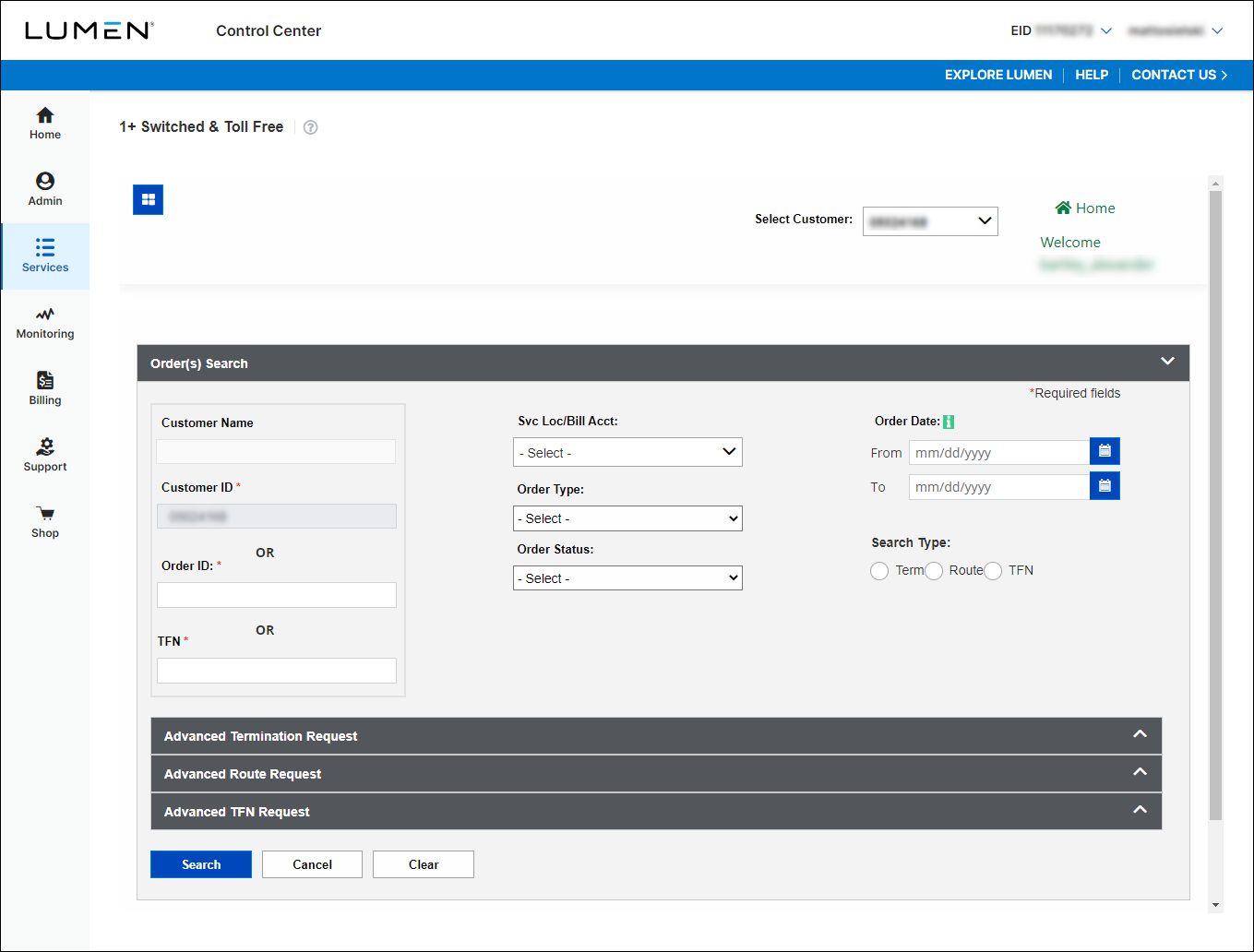Open EXPLORE LUMEN in the top bar

click(997, 75)
